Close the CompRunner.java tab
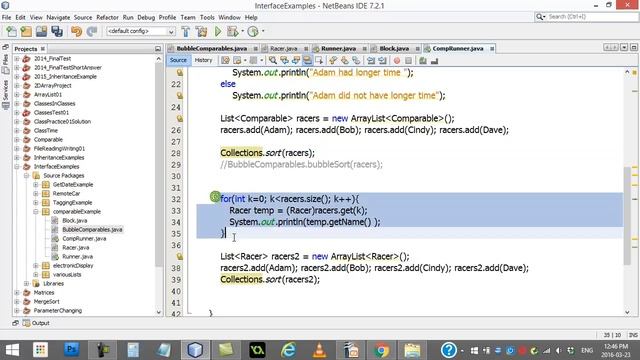This screenshot has width=640, height=360. tap(492, 49)
